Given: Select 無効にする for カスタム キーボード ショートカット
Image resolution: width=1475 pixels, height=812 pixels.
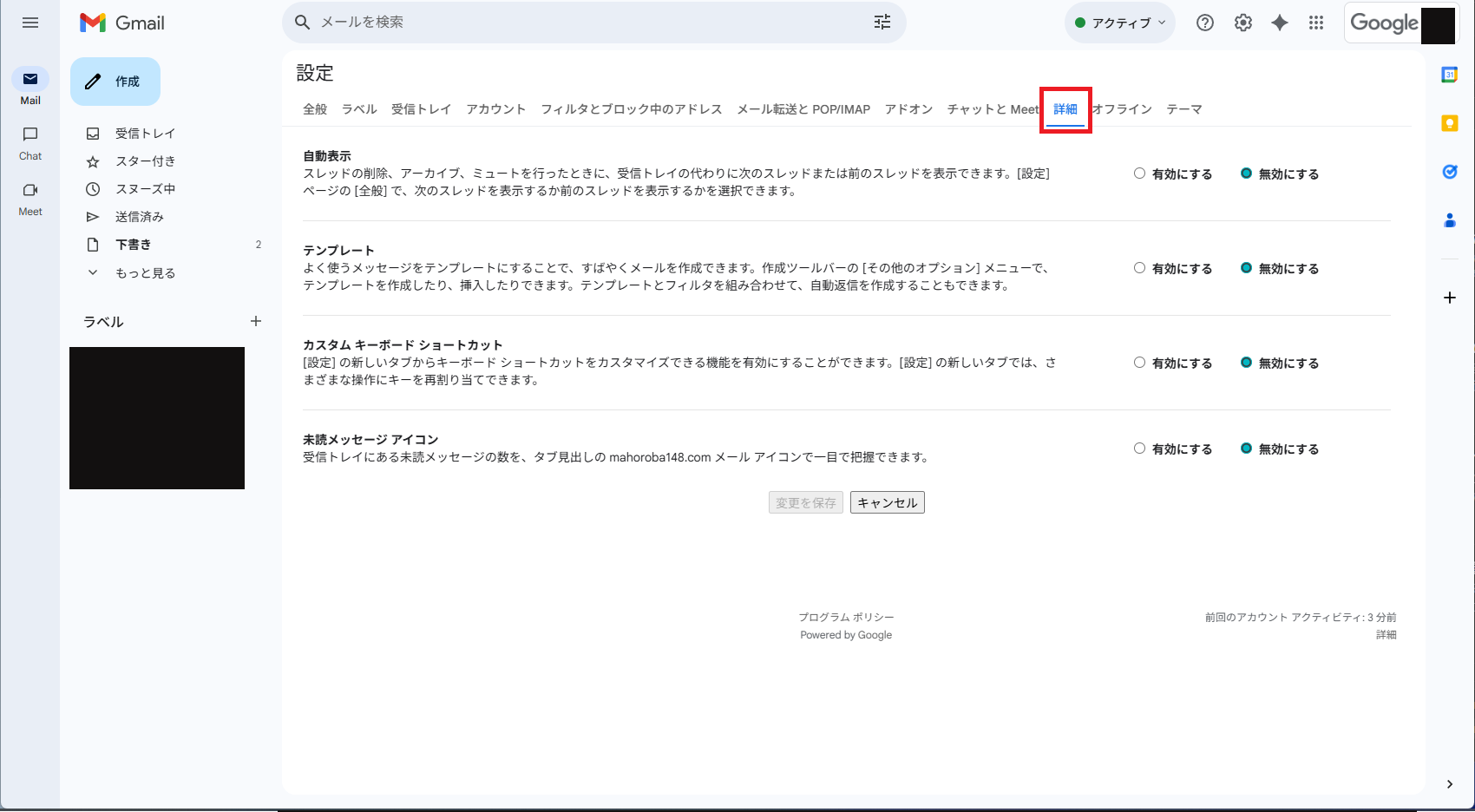Looking at the screenshot, I should point(1246,363).
